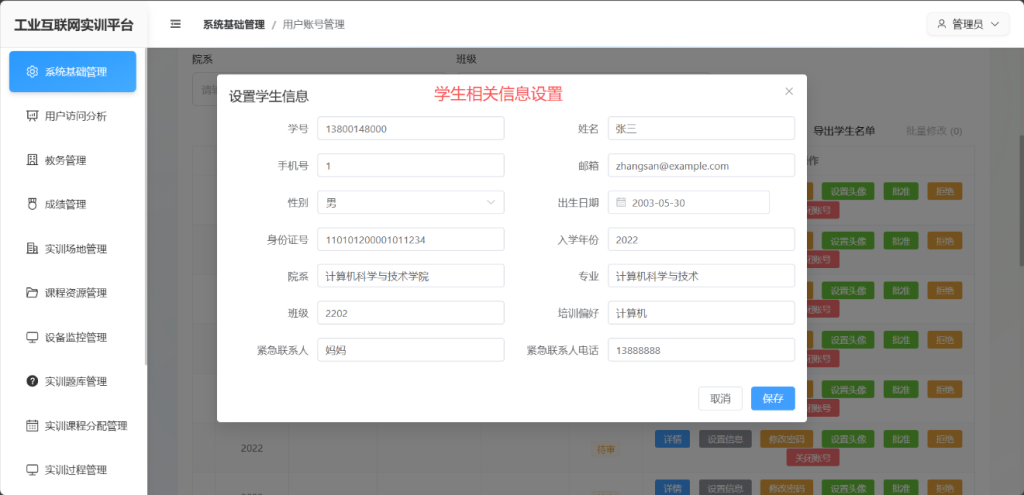Click the 保存 save button
The height and width of the screenshot is (495, 1024).
[x=772, y=398]
